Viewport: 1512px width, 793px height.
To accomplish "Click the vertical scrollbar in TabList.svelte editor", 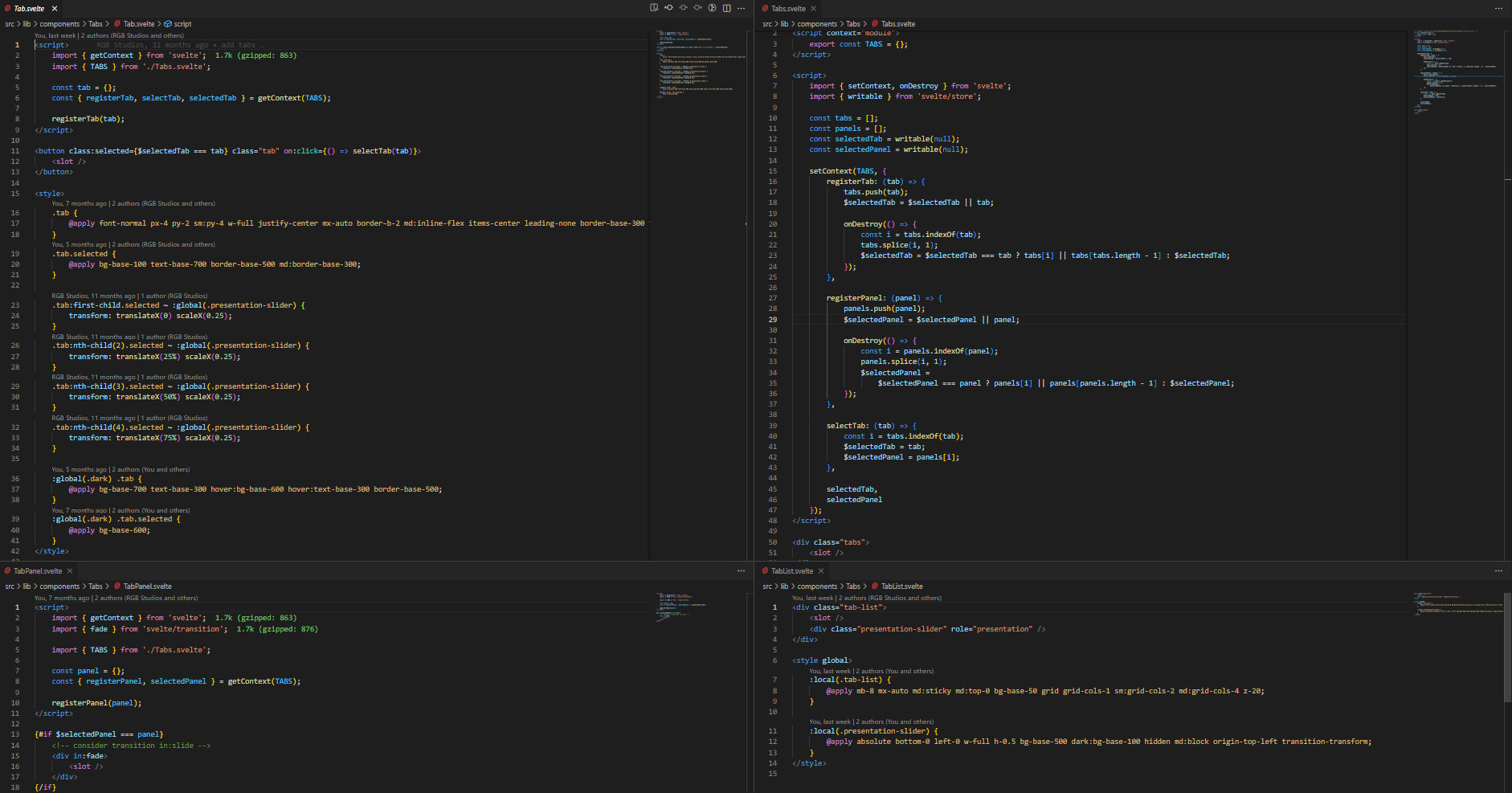I will click(x=1507, y=643).
